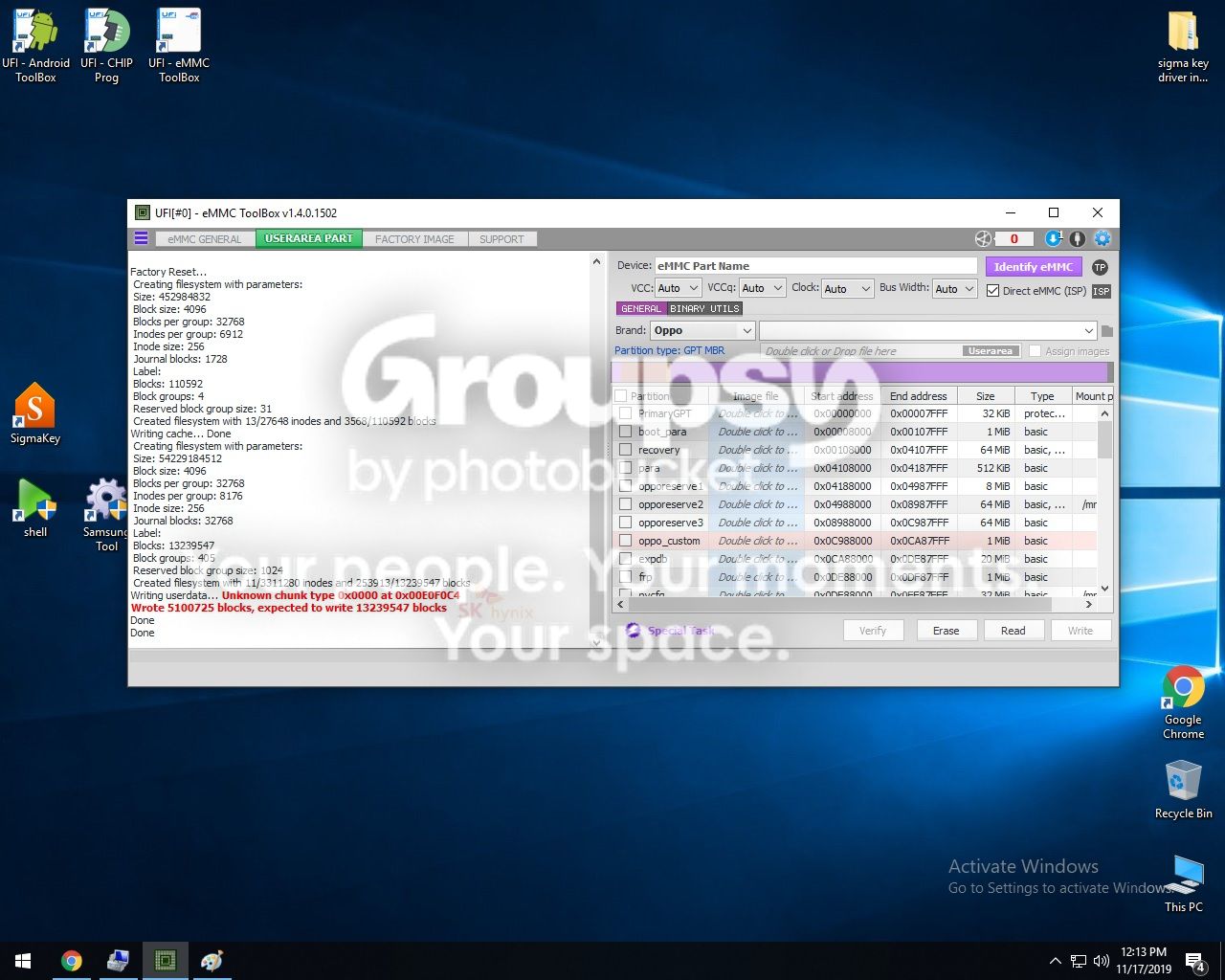Screen dimensions: 1225x980
Task: Check the opporeserve1 partition checkbox
Action: (x=626, y=486)
